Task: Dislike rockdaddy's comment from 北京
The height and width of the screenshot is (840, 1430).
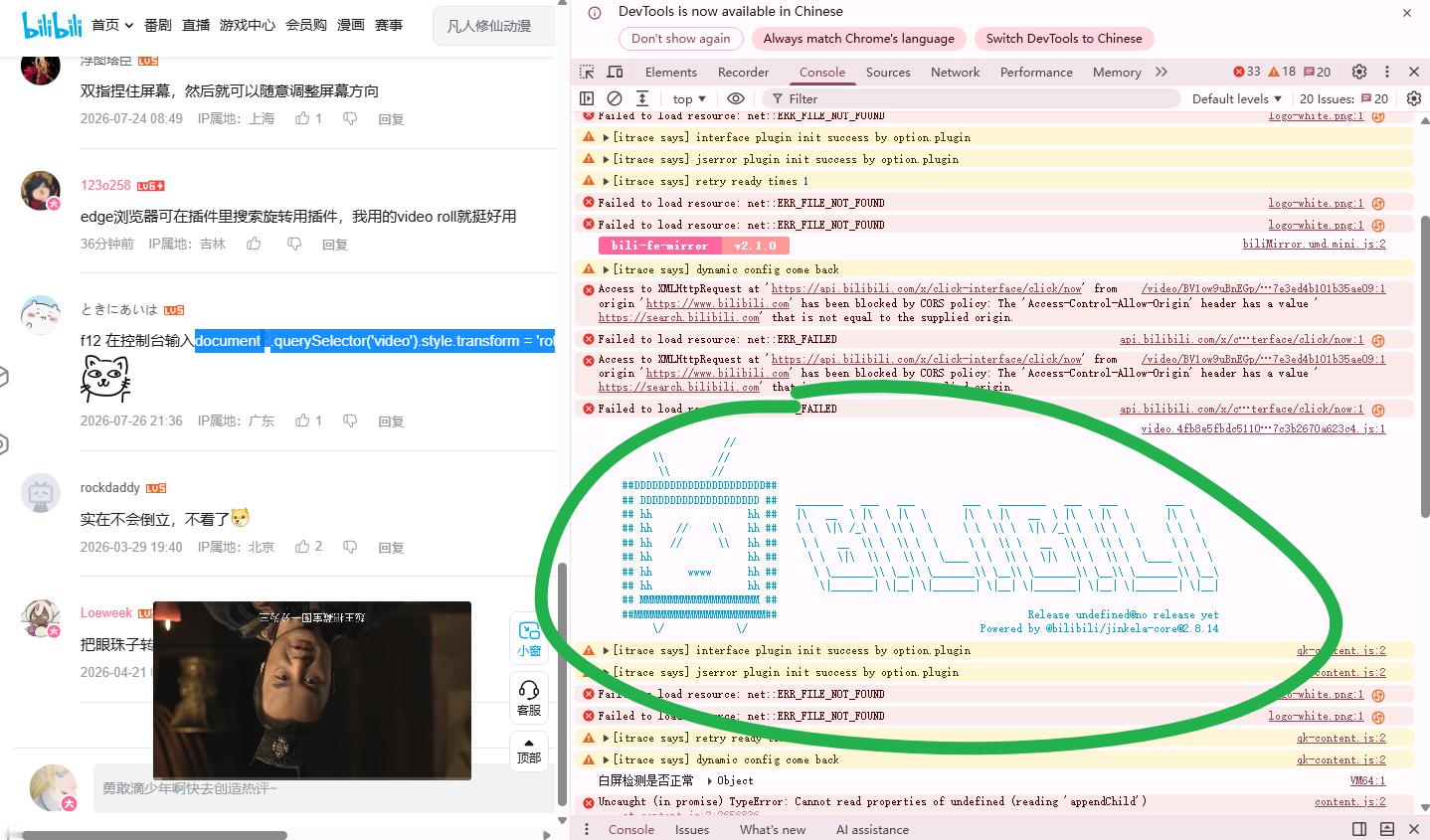Action: (x=350, y=547)
